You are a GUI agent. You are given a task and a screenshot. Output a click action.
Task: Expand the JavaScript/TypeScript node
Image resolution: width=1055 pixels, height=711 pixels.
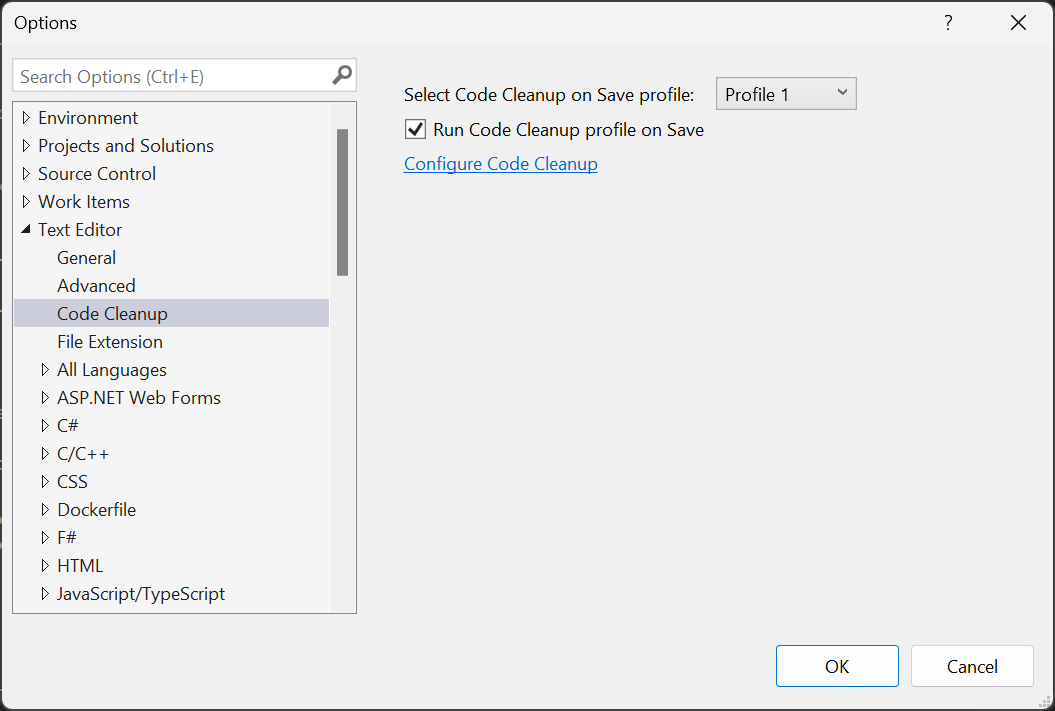(x=45, y=594)
